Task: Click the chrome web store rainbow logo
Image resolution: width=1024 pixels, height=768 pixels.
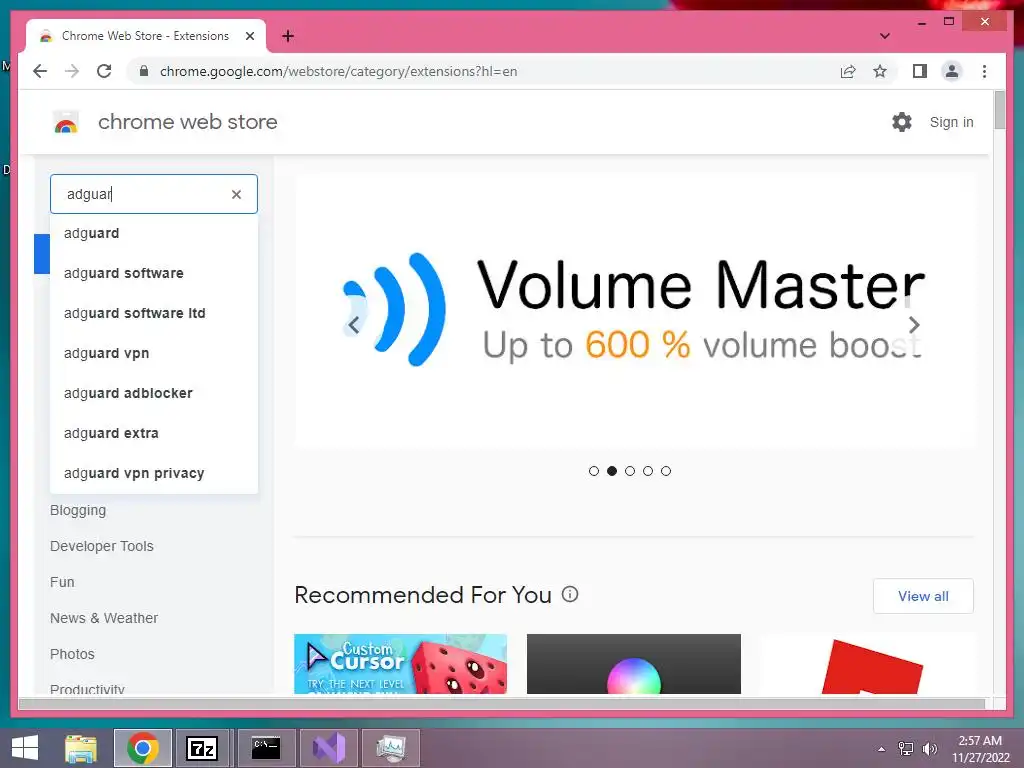Action: pos(65,122)
